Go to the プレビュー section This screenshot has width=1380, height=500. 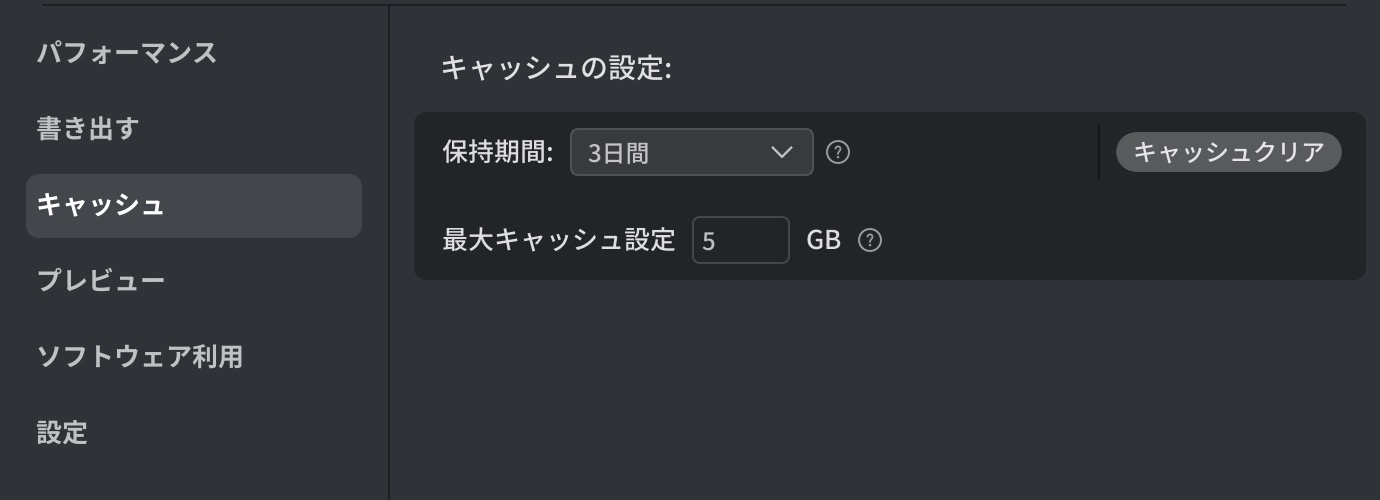coord(101,281)
